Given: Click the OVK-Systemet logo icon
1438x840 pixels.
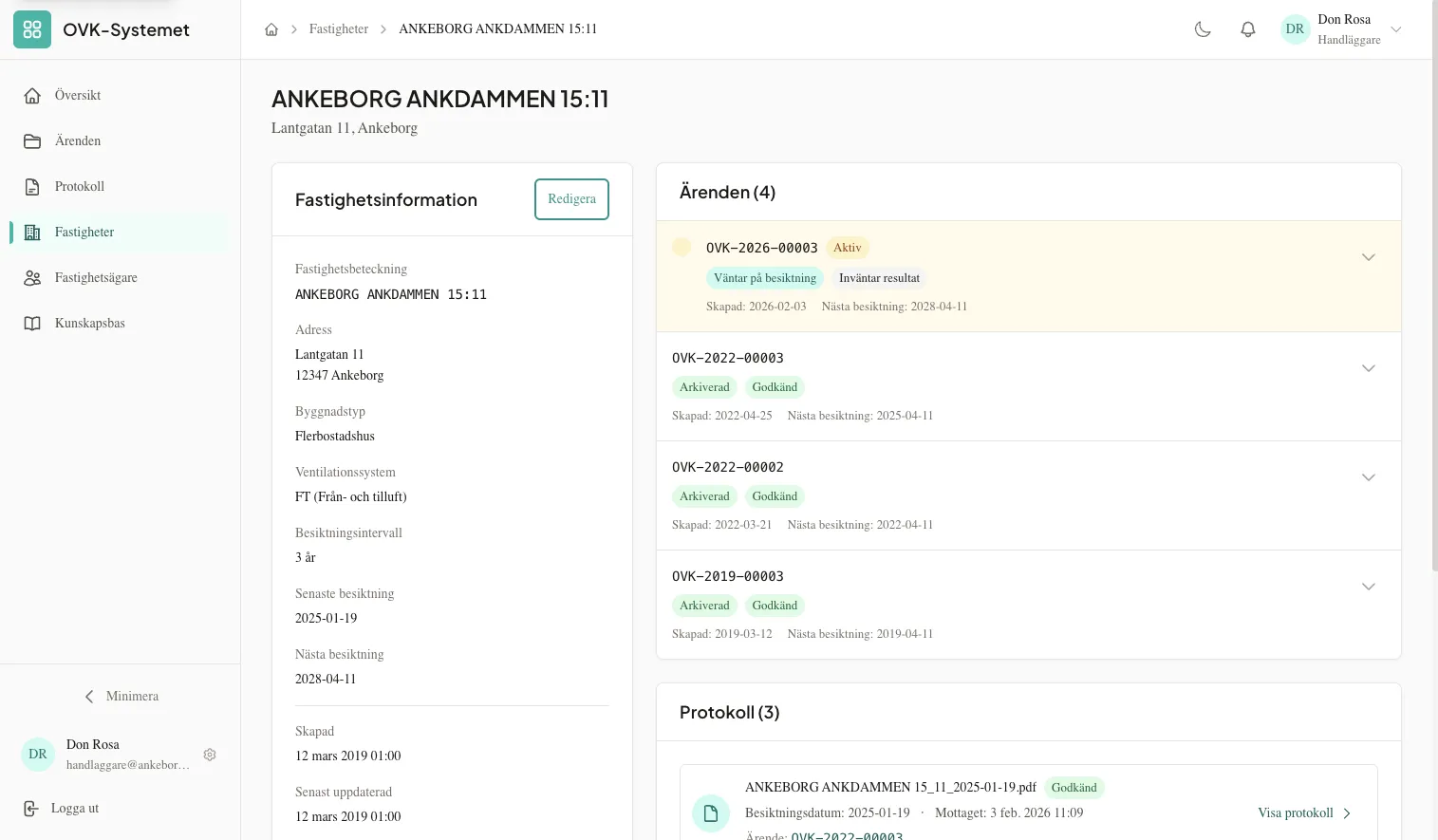Looking at the screenshot, I should pyautogui.click(x=32, y=29).
